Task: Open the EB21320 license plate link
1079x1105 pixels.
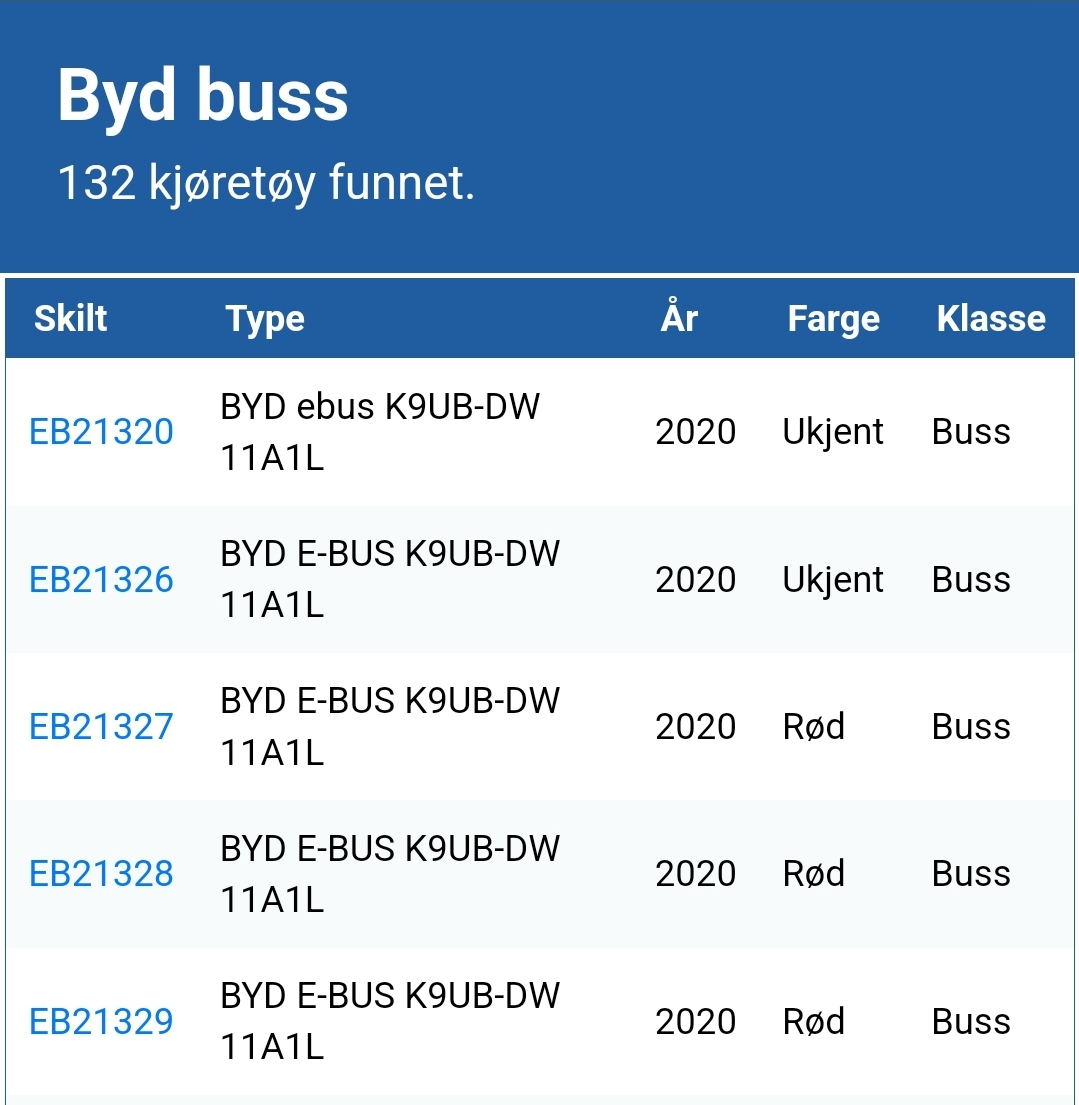Action: click(101, 432)
